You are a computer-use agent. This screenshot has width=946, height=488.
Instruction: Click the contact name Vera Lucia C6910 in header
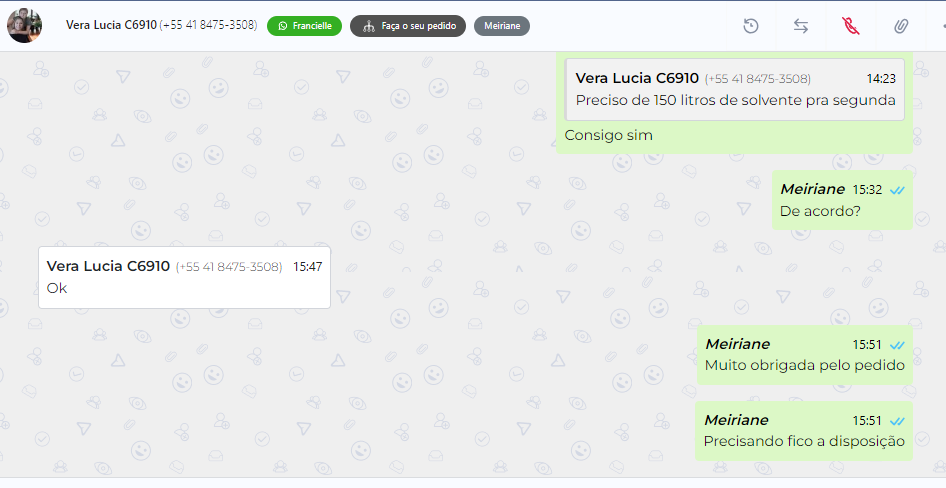coord(111,25)
